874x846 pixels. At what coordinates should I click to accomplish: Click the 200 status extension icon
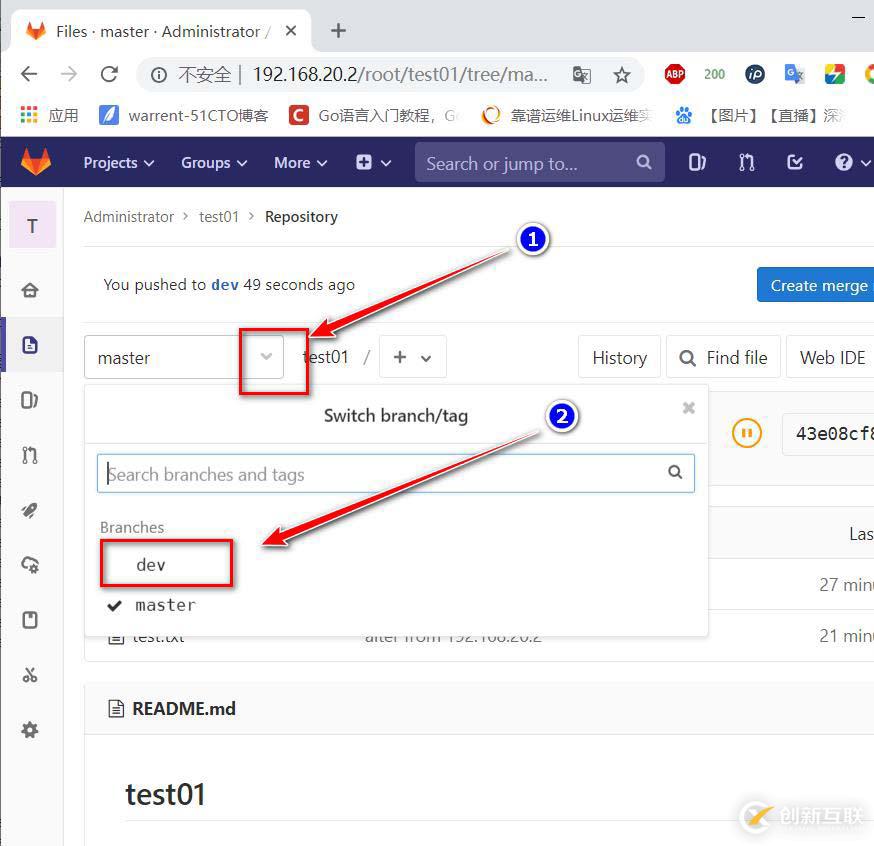pyautogui.click(x=715, y=74)
